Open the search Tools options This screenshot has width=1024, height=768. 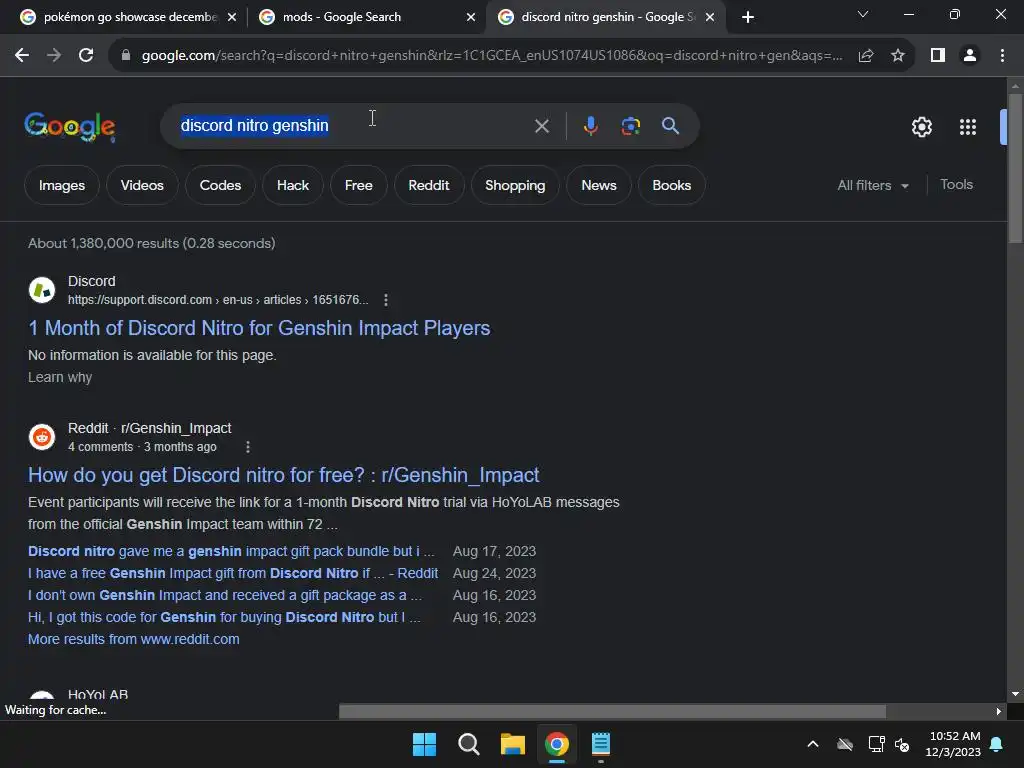pos(956,185)
